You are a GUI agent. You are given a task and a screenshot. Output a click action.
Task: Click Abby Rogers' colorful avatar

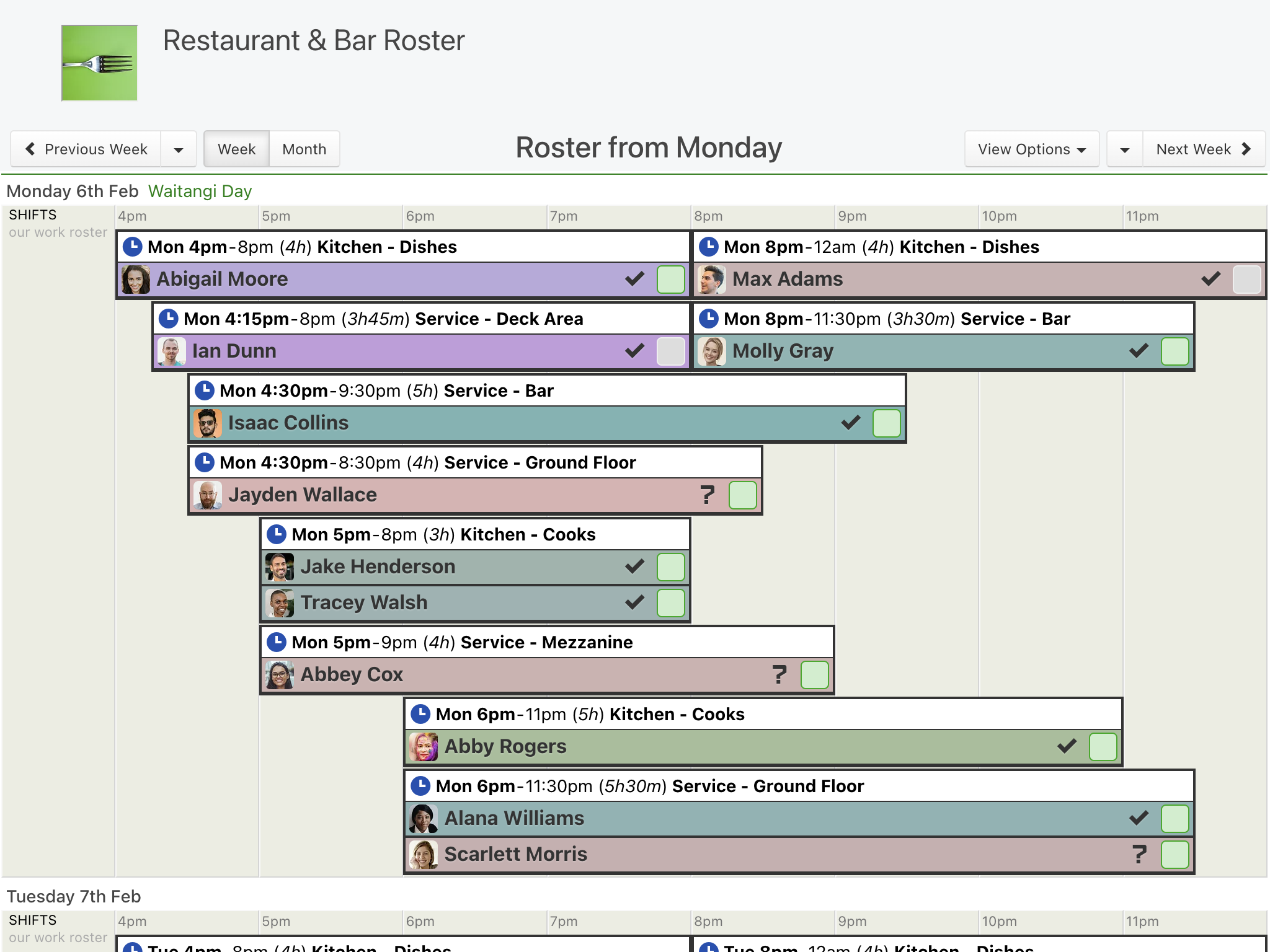click(x=424, y=747)
